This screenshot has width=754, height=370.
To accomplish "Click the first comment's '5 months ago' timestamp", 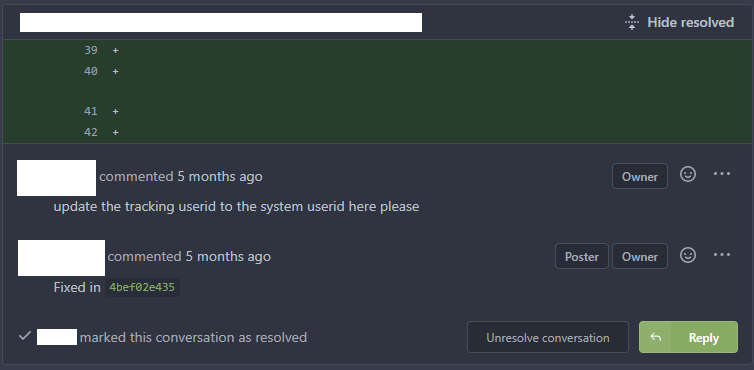I will (x=220, y=177).
